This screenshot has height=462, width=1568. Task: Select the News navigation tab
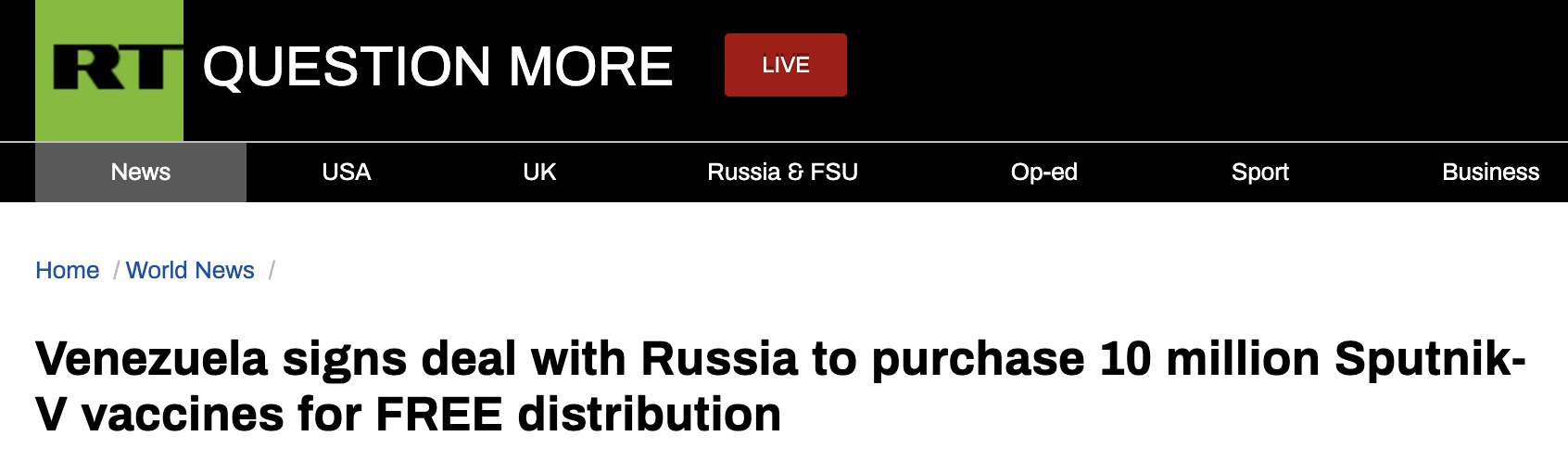point(141,173)
